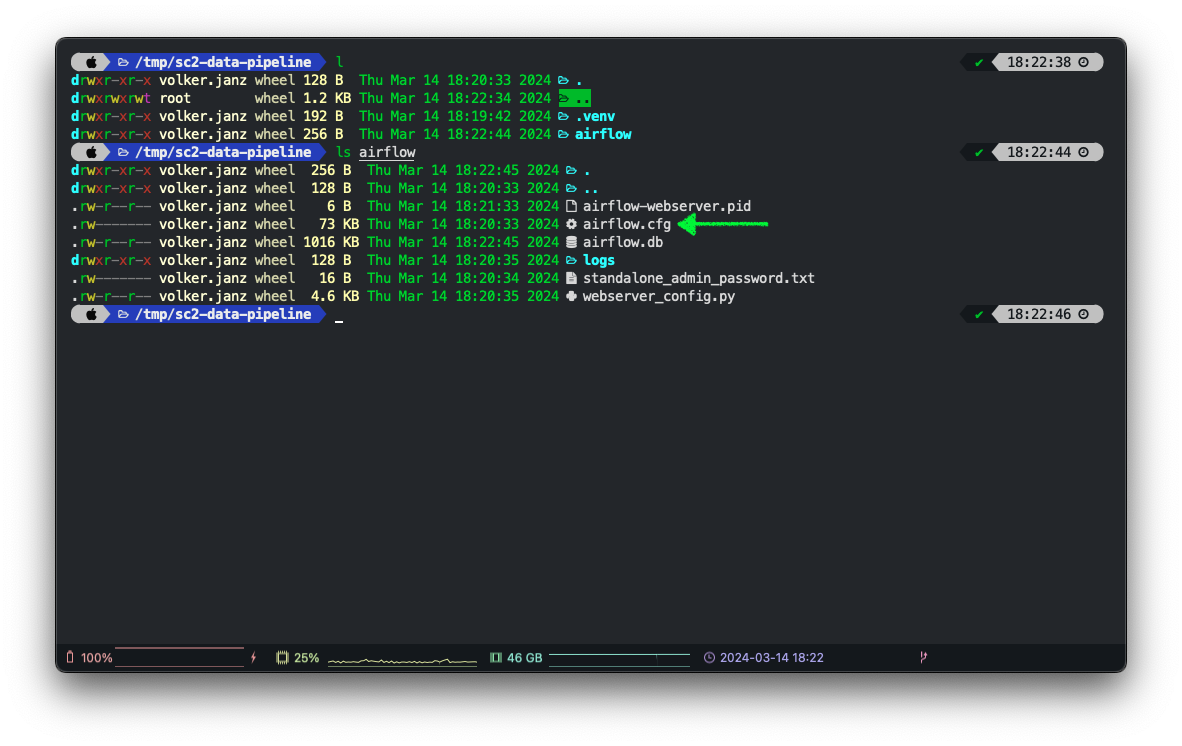Click the blinking cursor at the bottom prompt

(x=339, y=319)
